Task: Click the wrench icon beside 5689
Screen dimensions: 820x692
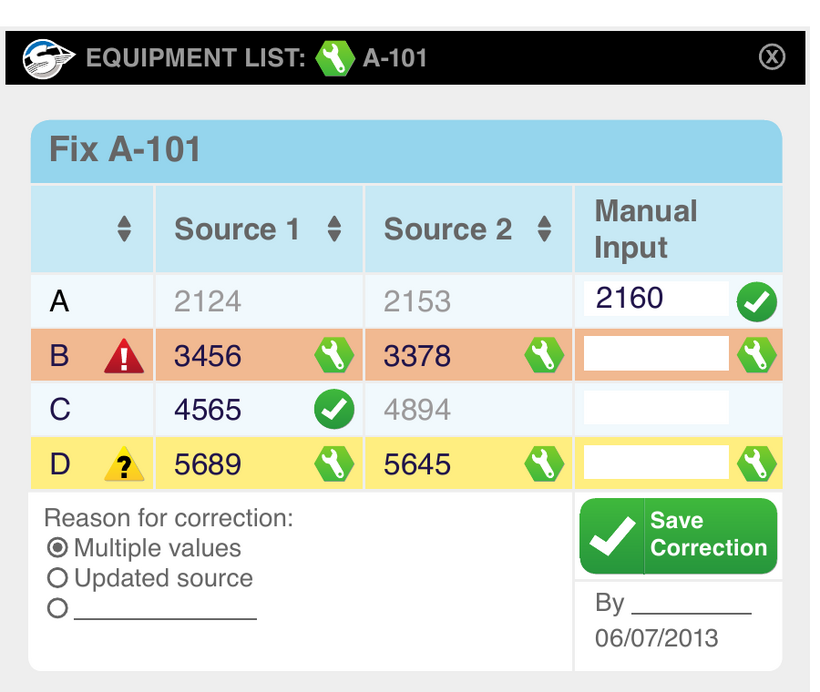Action: pyautogui.click(x=334, y=463)
